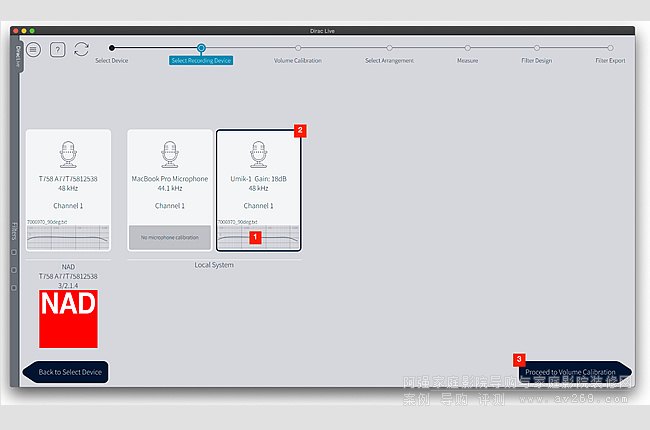The height and width of the screenshot is (430, 650).
Task: Open the Filters side panel tab
Action: (x=16, y=232)
